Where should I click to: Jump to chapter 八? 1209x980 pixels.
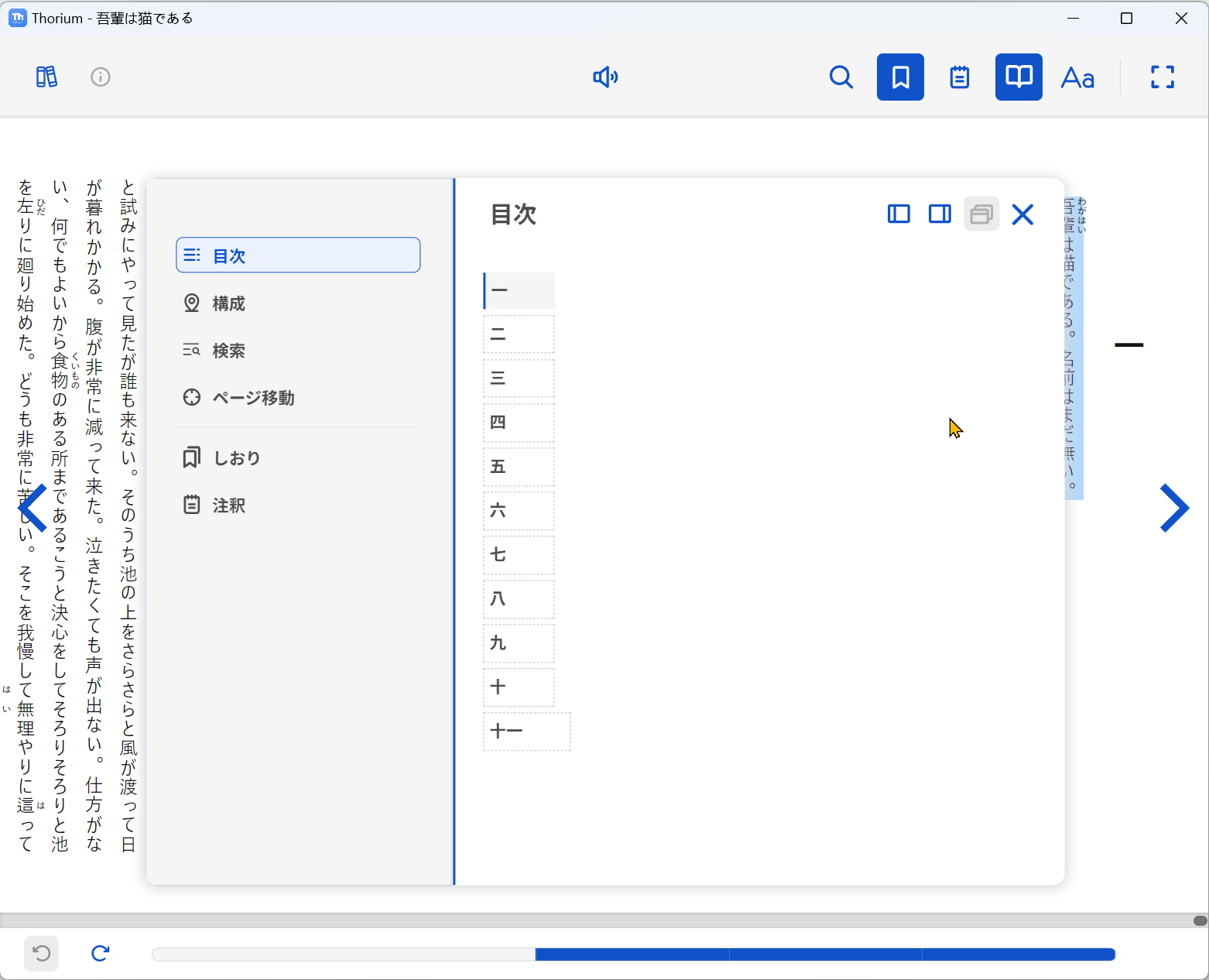(x=519, y=599)
